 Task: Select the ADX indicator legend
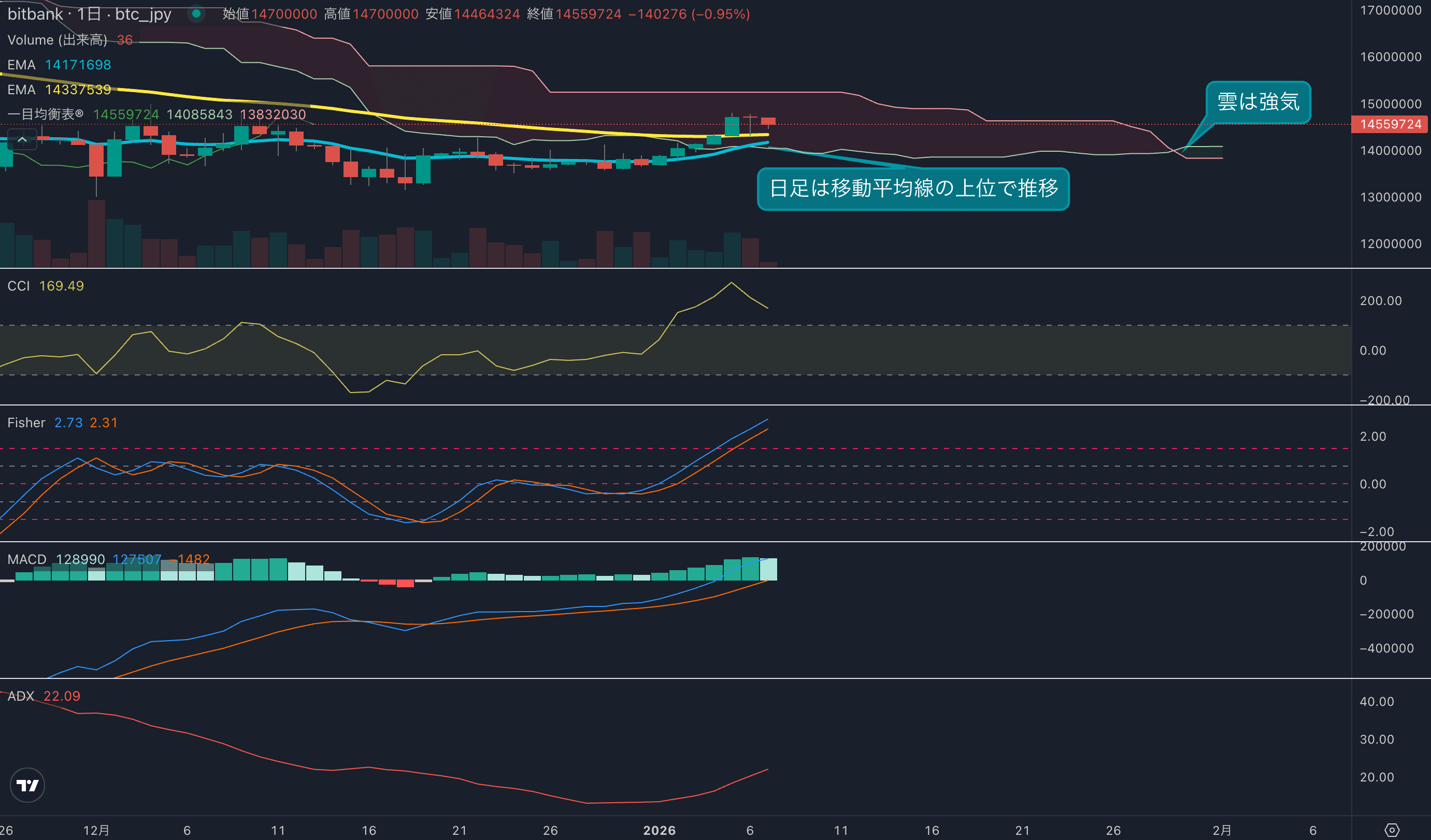coord(21,696)
